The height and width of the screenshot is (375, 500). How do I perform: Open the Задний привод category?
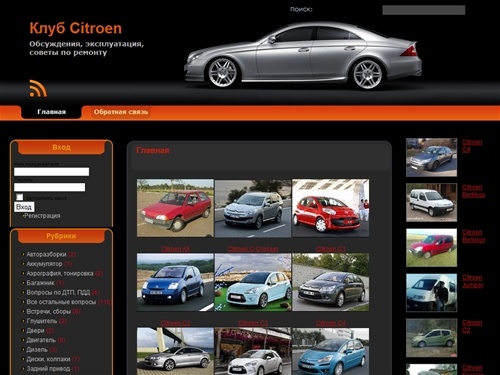point(48,369)
